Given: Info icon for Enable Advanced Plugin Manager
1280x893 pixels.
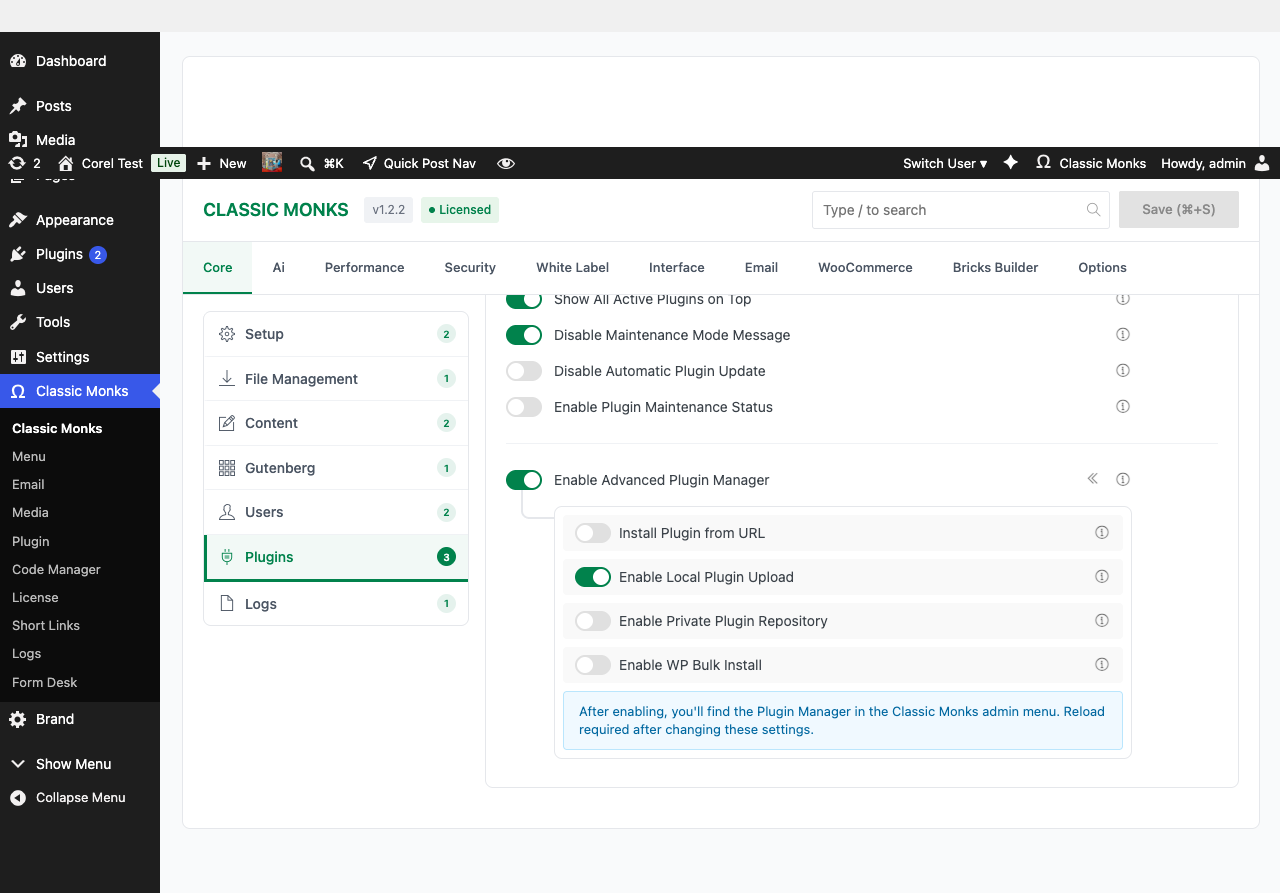Looking at the screenshot, I should pyautogui.click(x=1123, y=479).
